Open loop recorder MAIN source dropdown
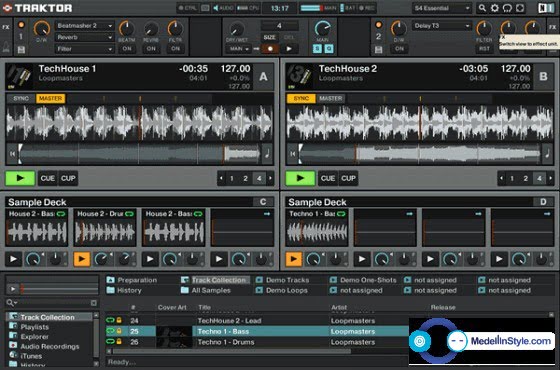560x370 pixels. pos(238,49)
